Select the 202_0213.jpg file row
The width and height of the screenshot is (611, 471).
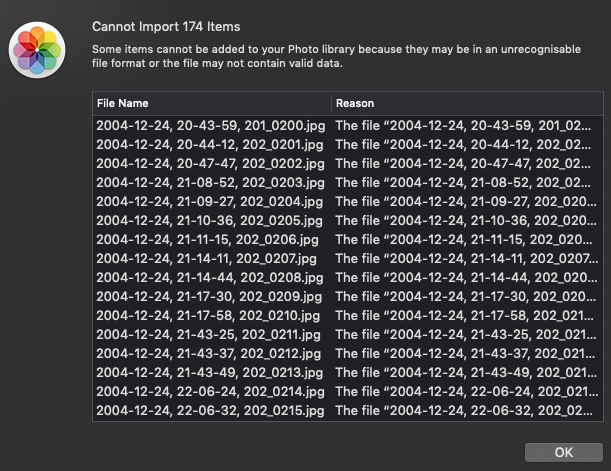pos(209,372)
